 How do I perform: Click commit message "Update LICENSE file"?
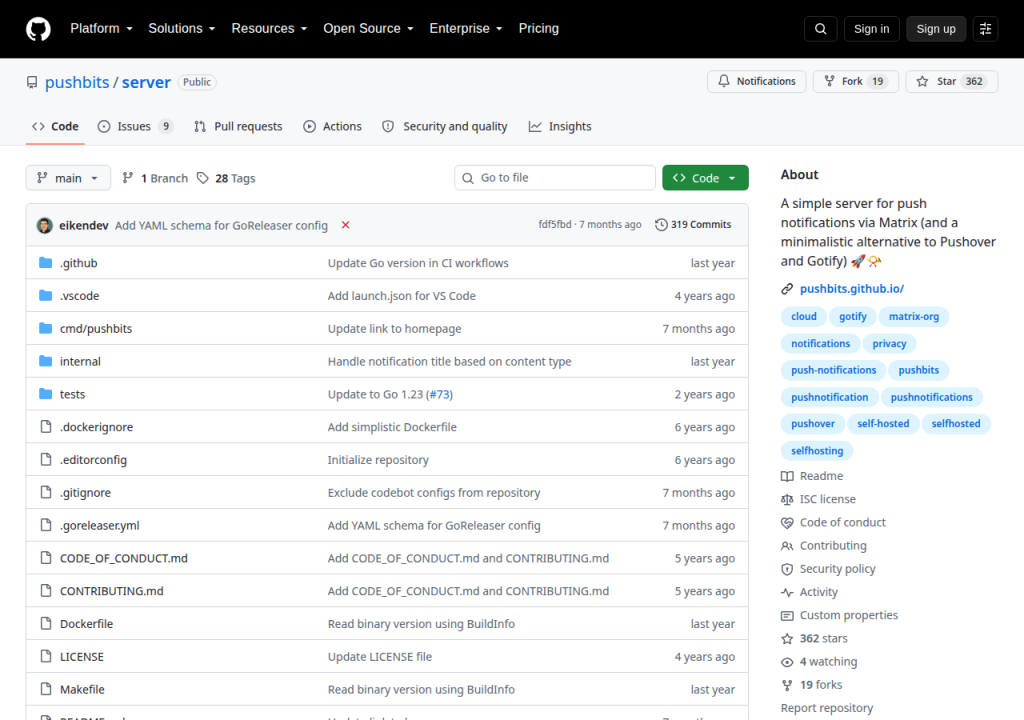click(379, 657)
